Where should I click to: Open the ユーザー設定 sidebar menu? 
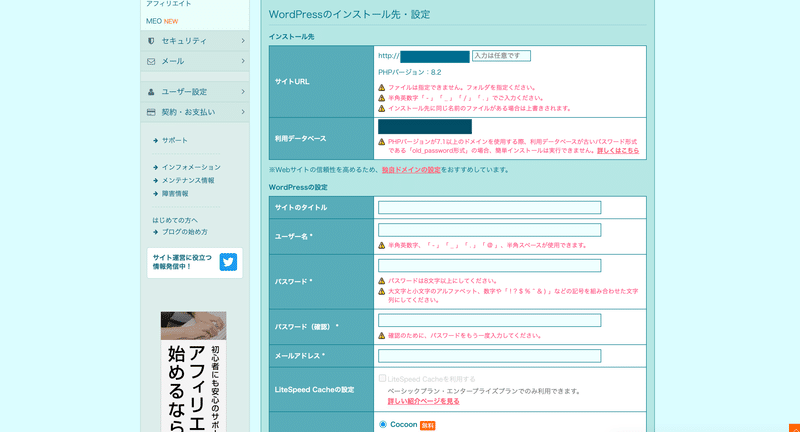click(x=195, y=92)
